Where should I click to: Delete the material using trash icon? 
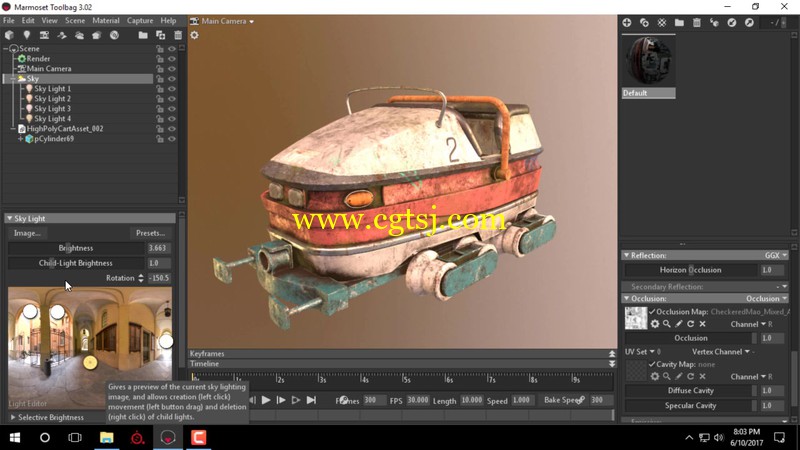pyautogui.click(x=696, y=22)
